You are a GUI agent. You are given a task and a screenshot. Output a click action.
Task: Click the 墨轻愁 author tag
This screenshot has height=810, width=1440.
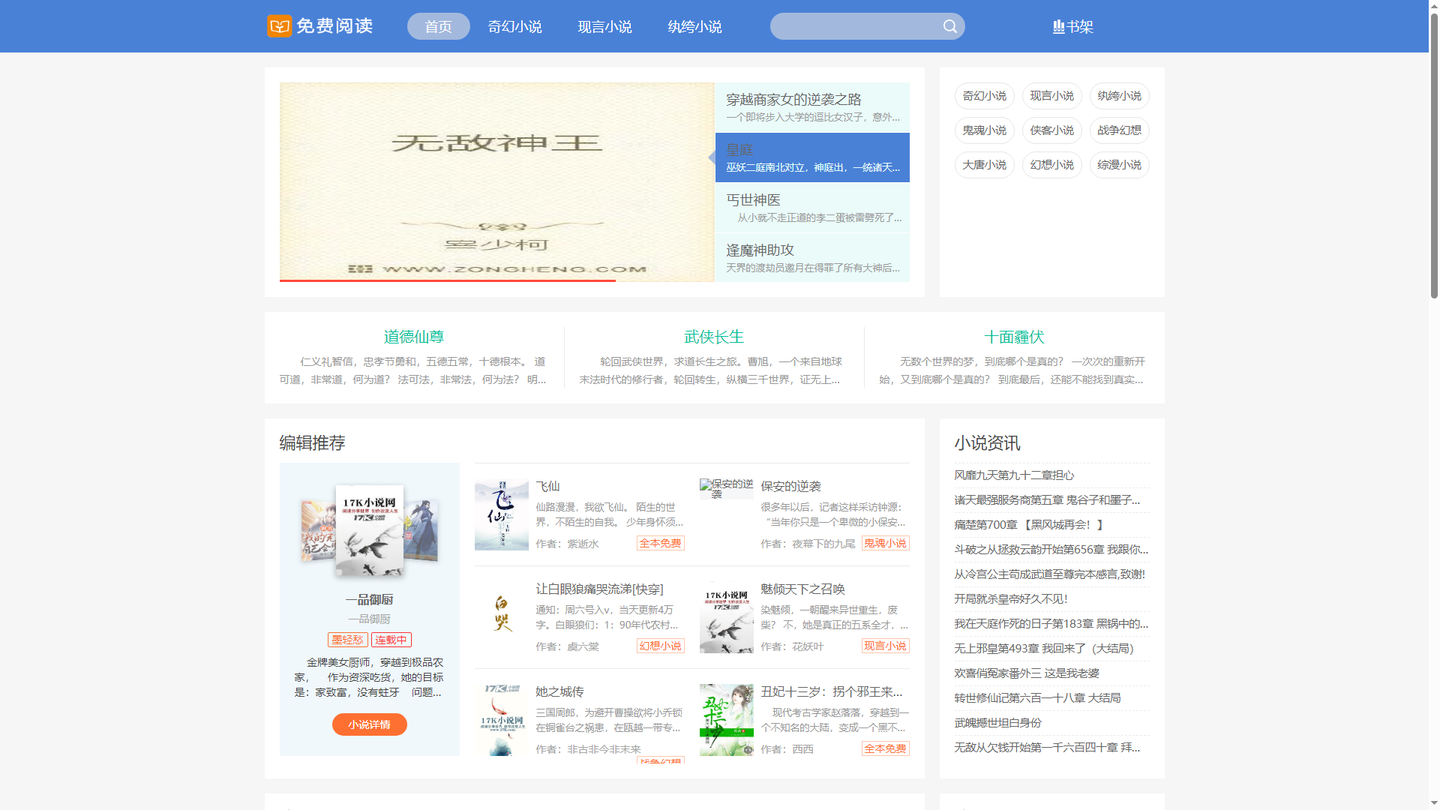tap(347, 640)
